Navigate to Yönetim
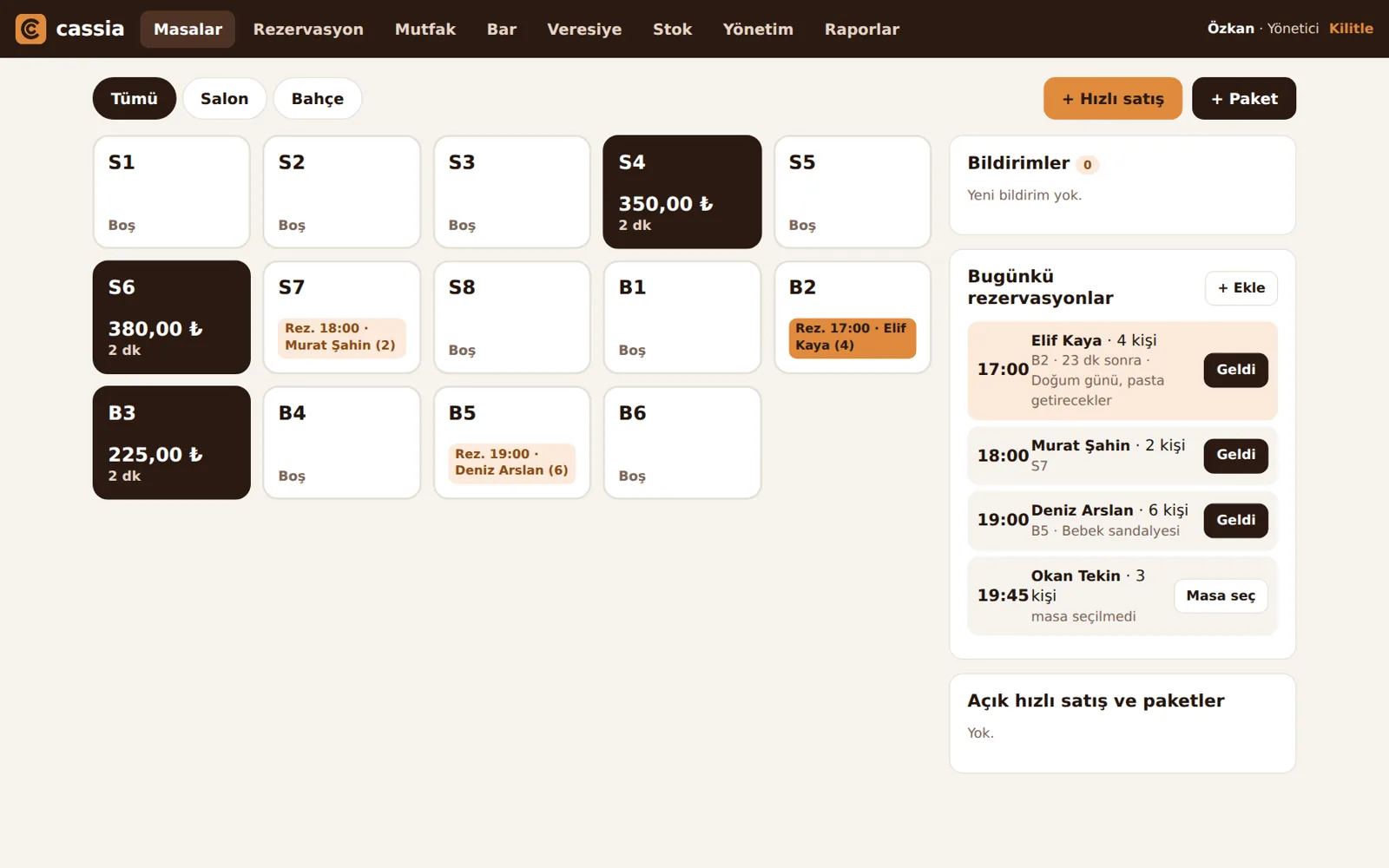This screenshot has height=868, width=1389. [x=758, y=29]
